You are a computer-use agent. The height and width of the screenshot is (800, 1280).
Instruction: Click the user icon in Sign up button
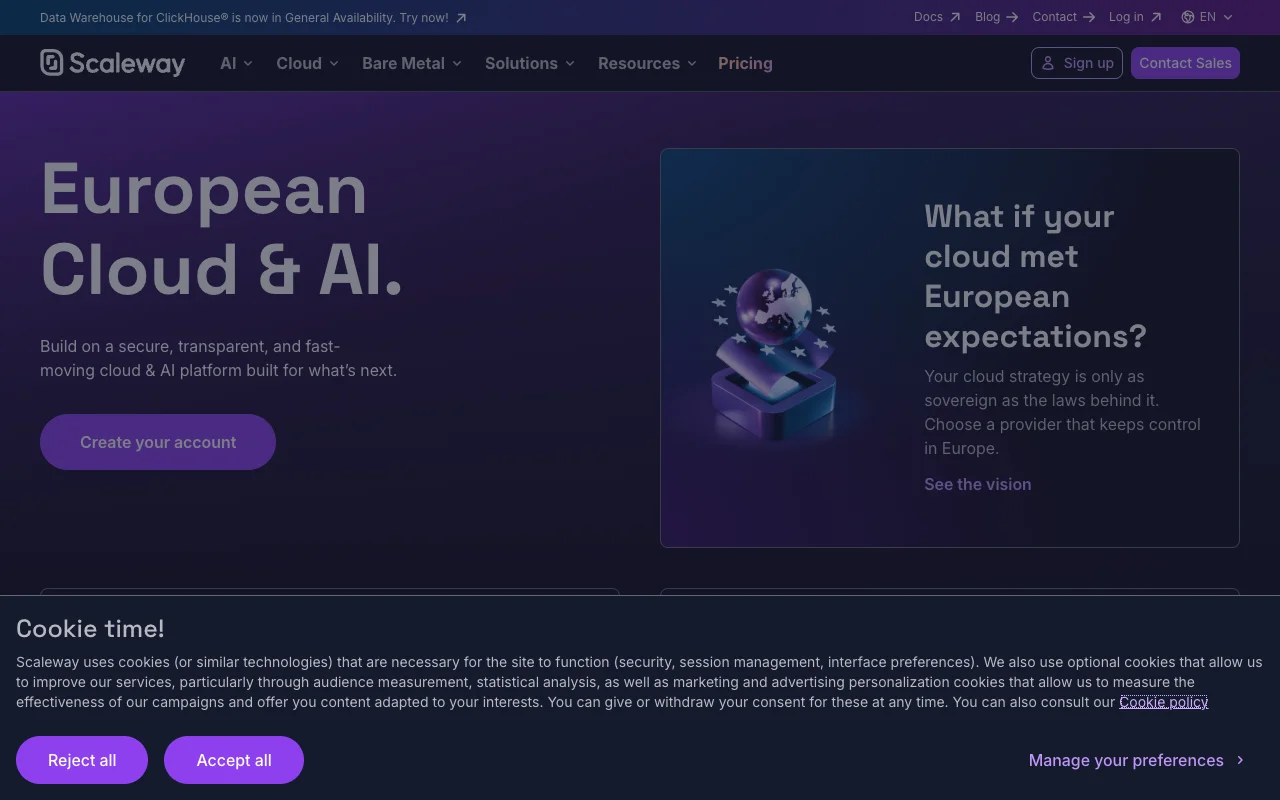pyautogui.click(x=1048, y=63)
